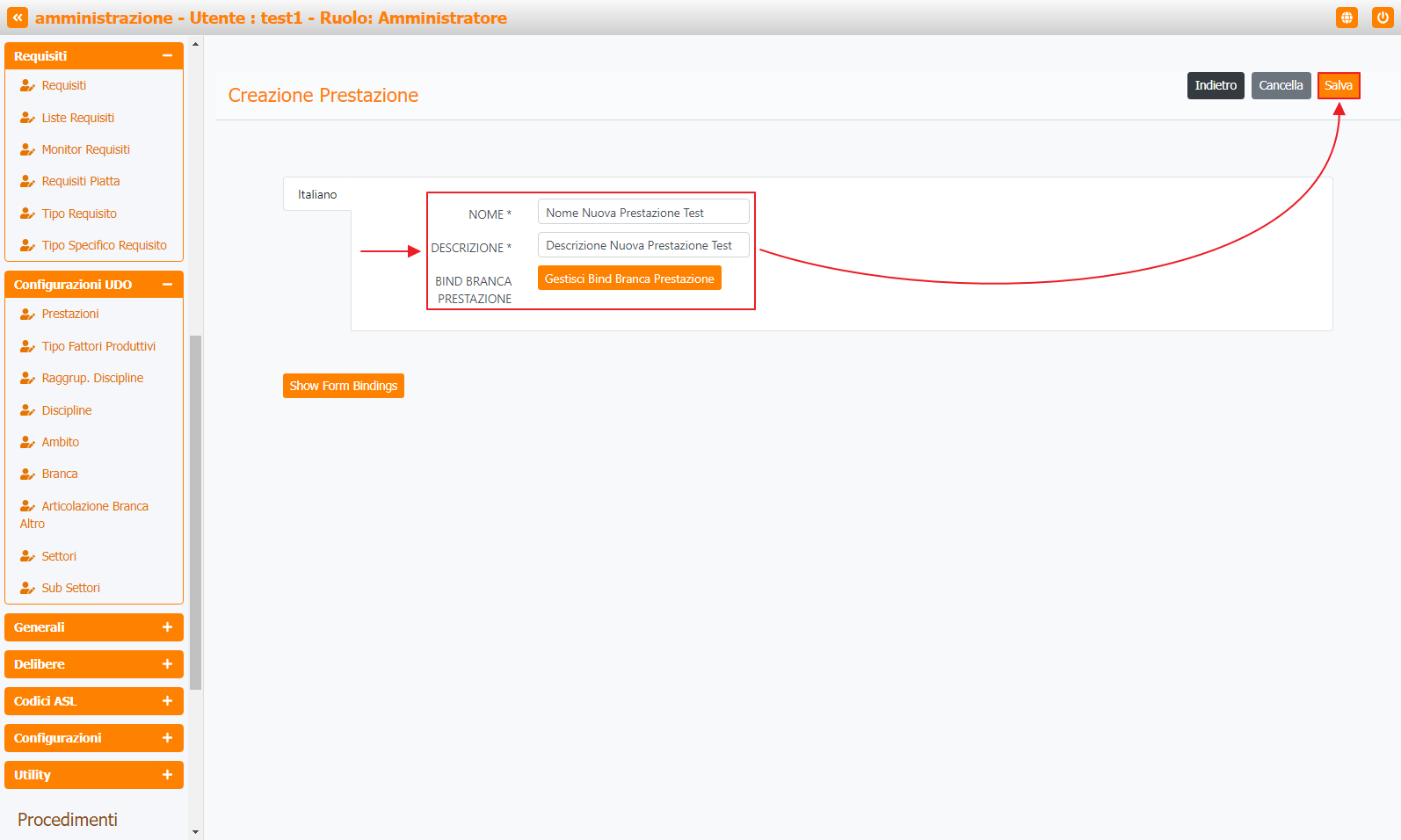Click the user icon beside Settori
Image resolution: width=1401 pixels, height=840 pixels.
click(27, 556)
